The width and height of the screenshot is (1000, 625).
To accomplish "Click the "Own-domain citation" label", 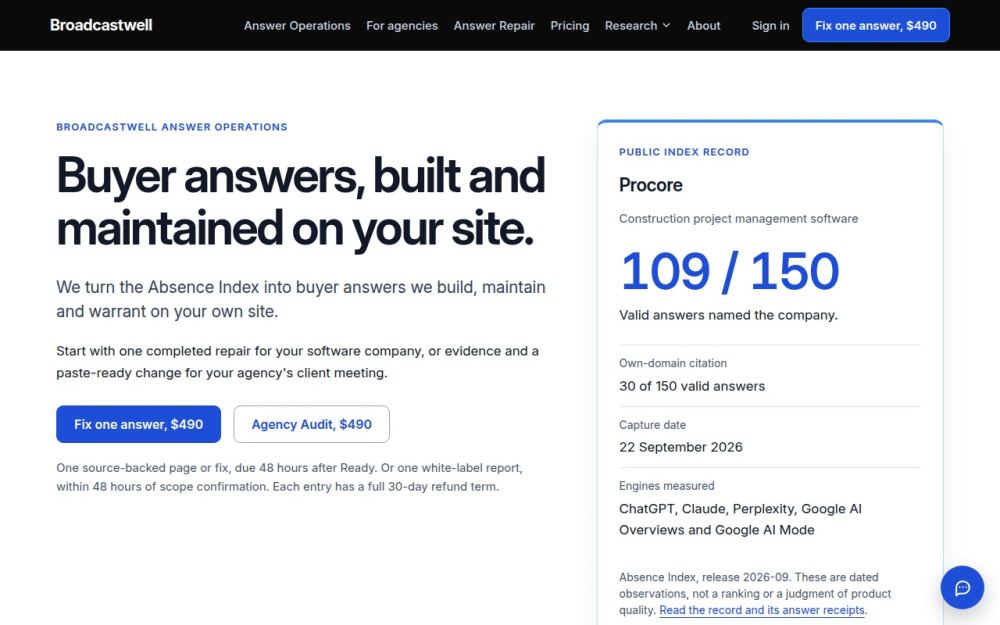I will pos(673,363).
